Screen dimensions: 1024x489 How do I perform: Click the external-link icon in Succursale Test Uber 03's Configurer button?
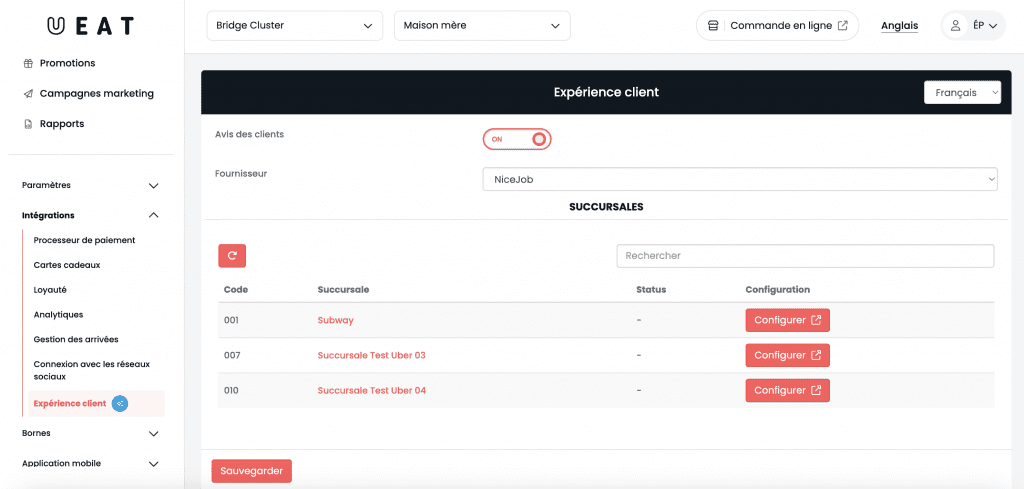coord(816,355)
